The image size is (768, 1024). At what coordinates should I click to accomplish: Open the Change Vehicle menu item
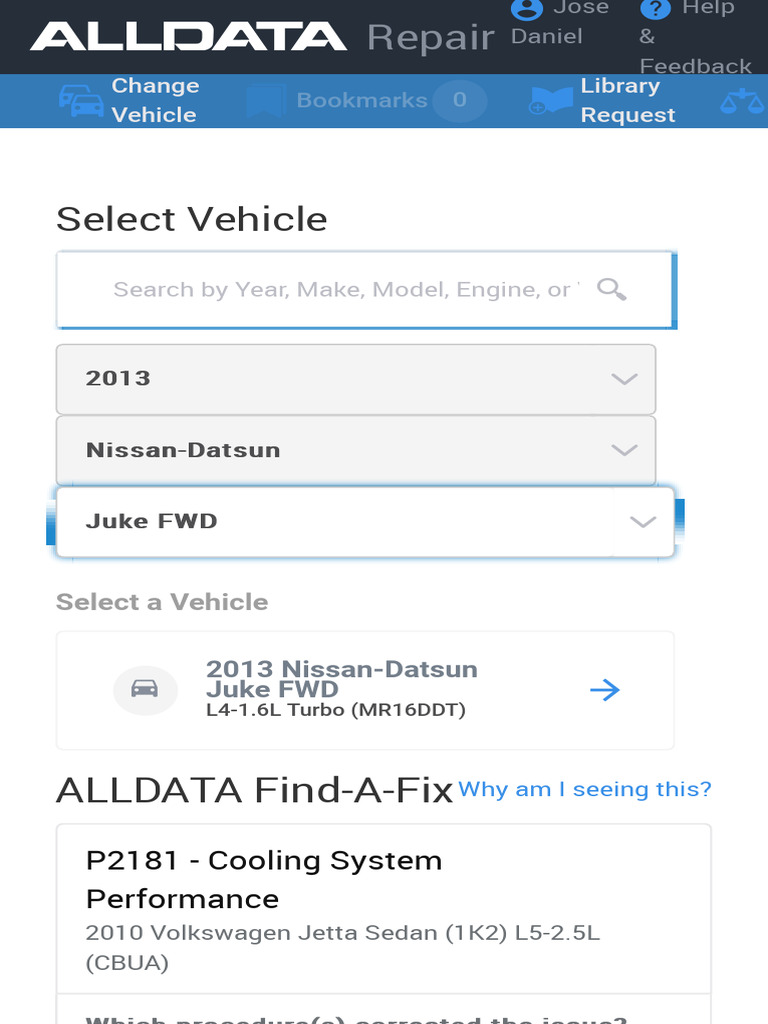[154, 100]
